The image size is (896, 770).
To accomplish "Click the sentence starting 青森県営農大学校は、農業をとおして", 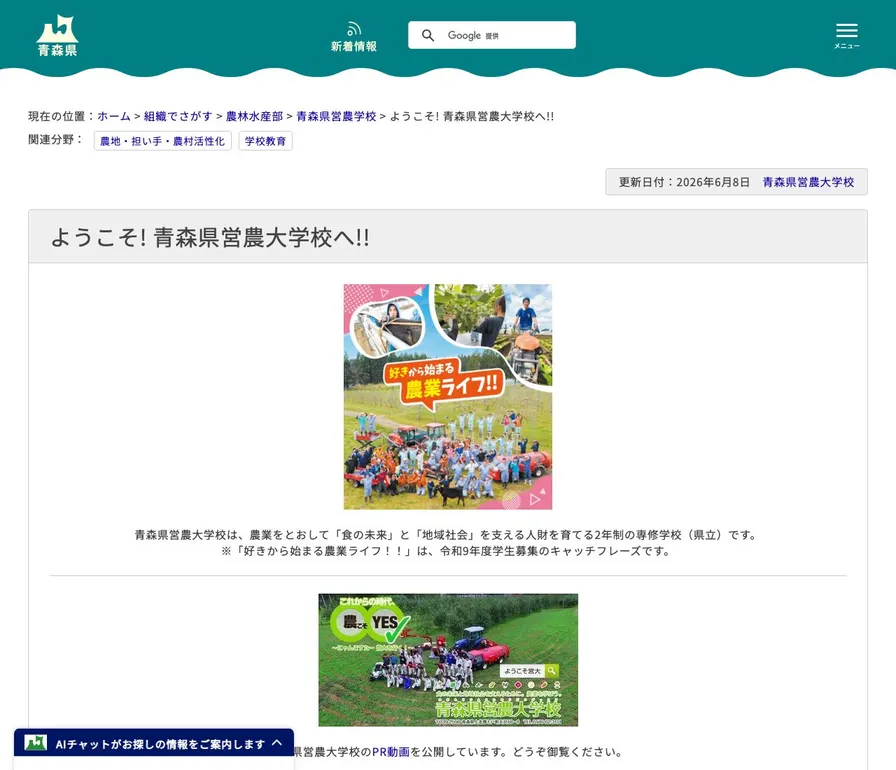I will pyautogui.click(x=447, y=535).
